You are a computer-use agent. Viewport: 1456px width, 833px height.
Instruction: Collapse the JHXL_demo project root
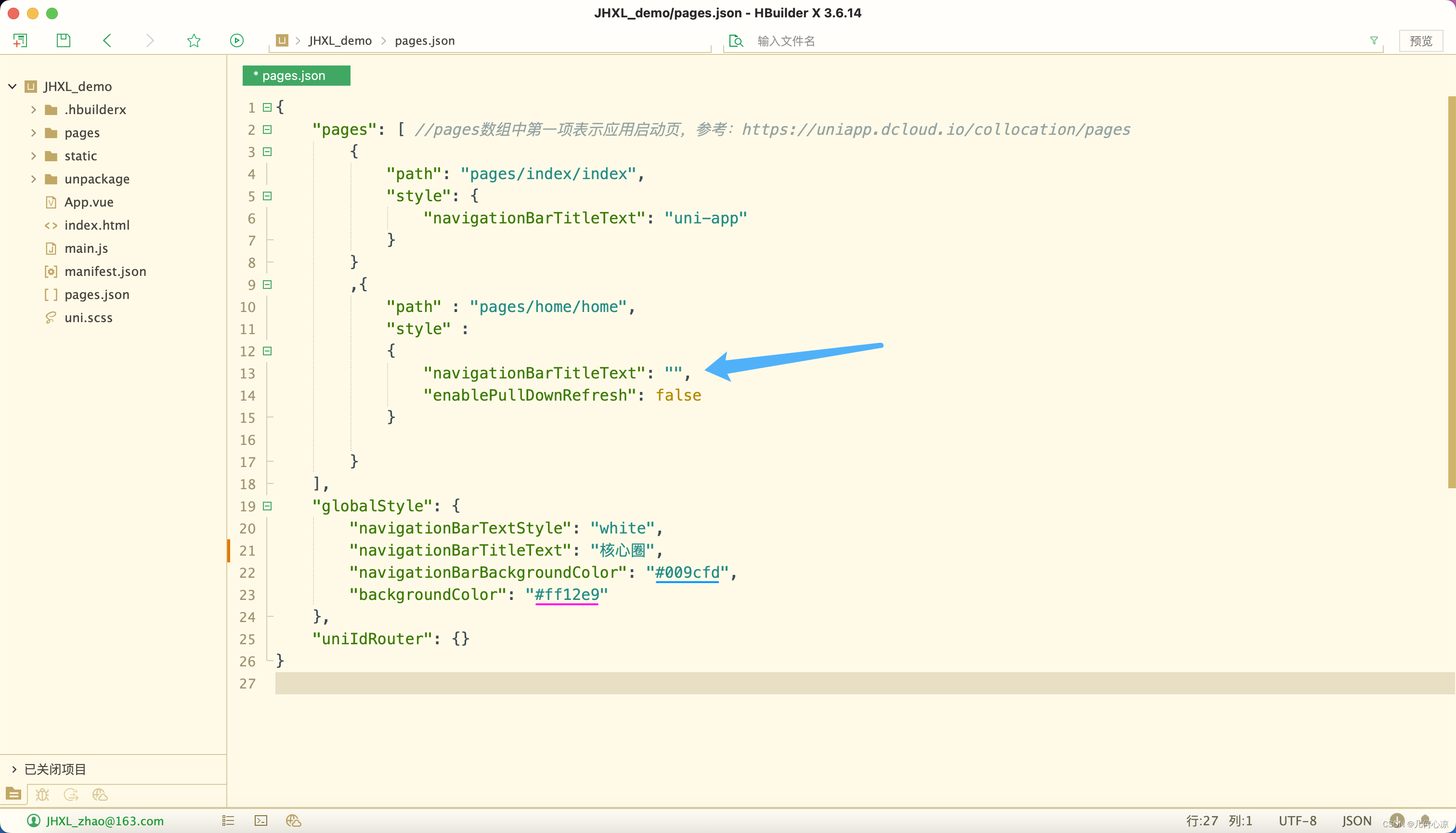(x=13, y=86)
